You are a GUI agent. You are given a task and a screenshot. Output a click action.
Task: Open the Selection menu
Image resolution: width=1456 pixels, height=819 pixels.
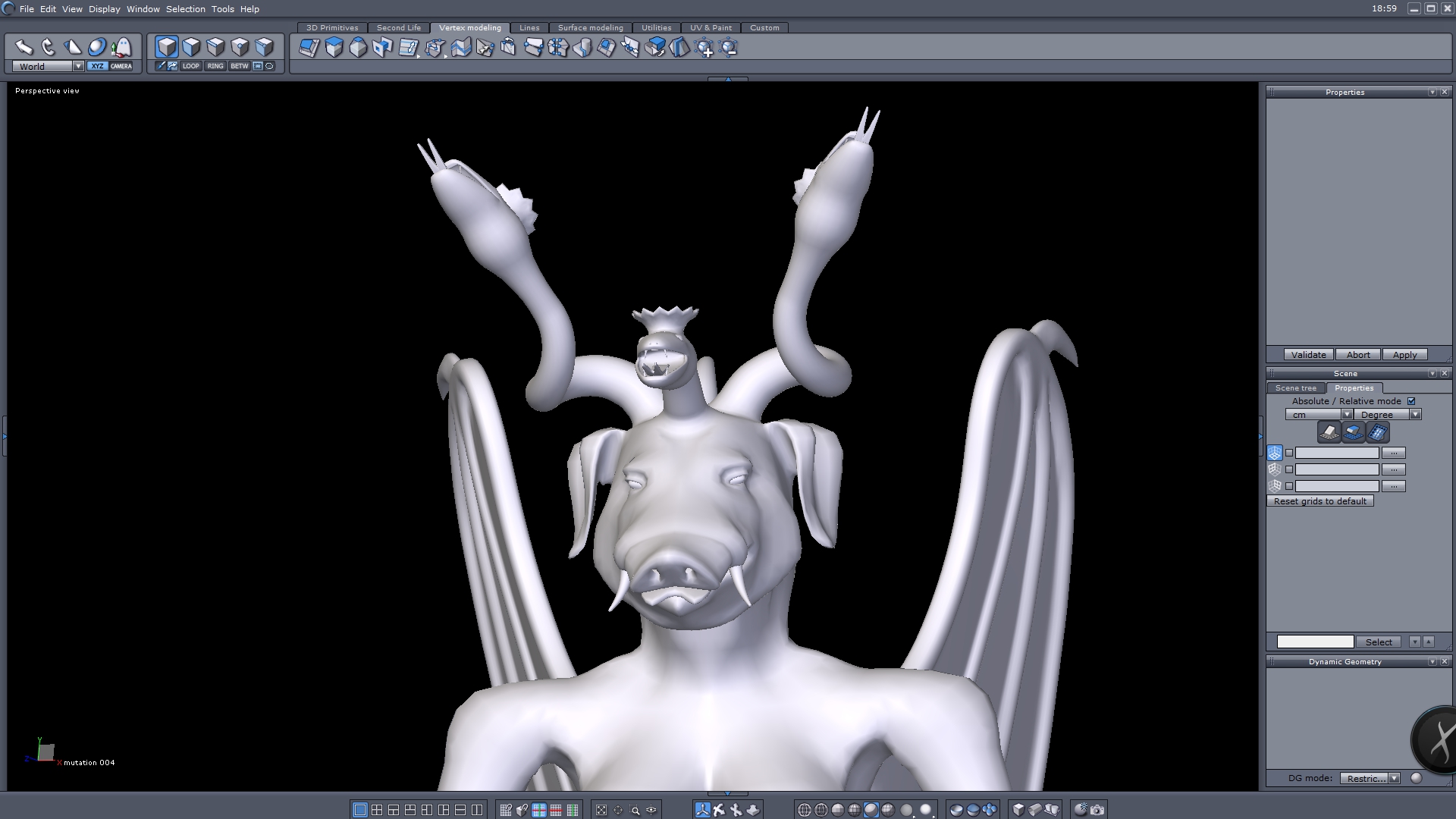click(x=185, y=9)
